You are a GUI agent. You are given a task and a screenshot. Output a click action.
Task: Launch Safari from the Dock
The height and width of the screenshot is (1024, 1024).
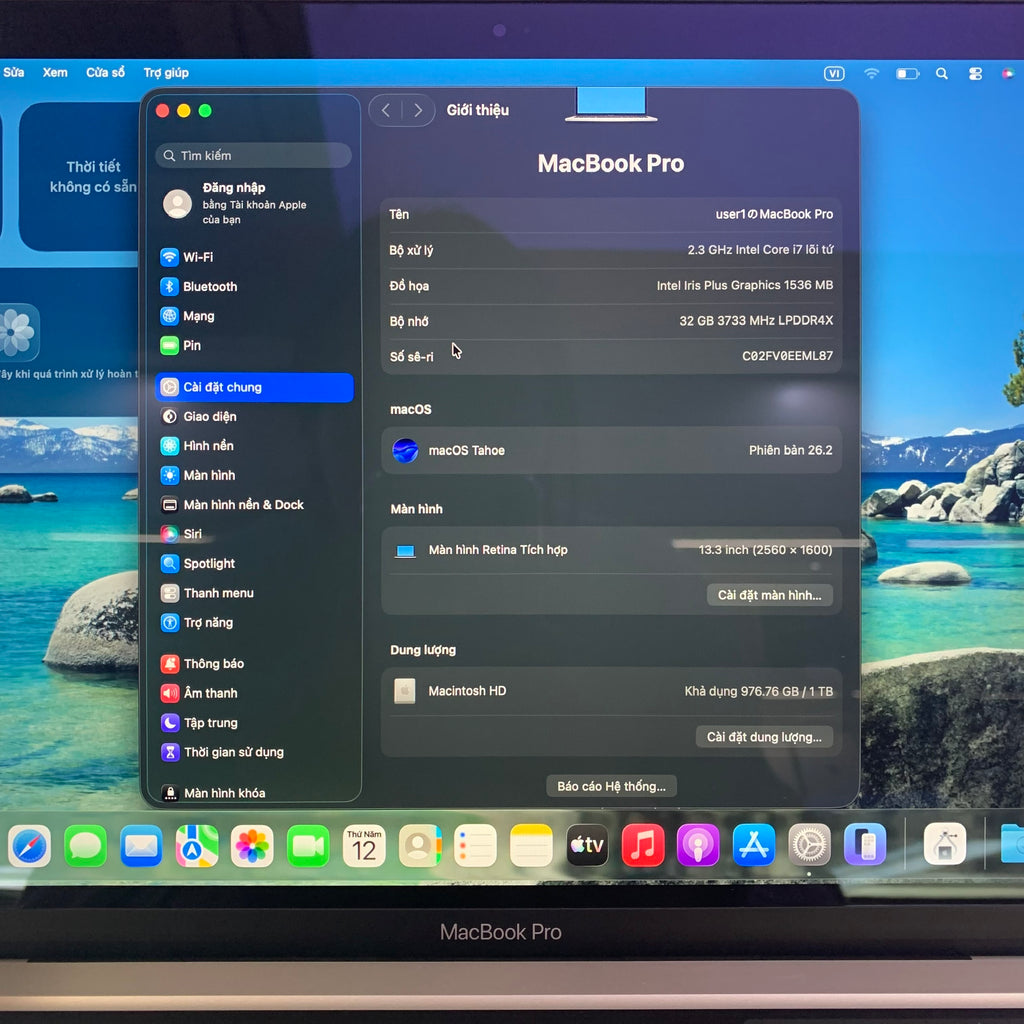point(30,847)
